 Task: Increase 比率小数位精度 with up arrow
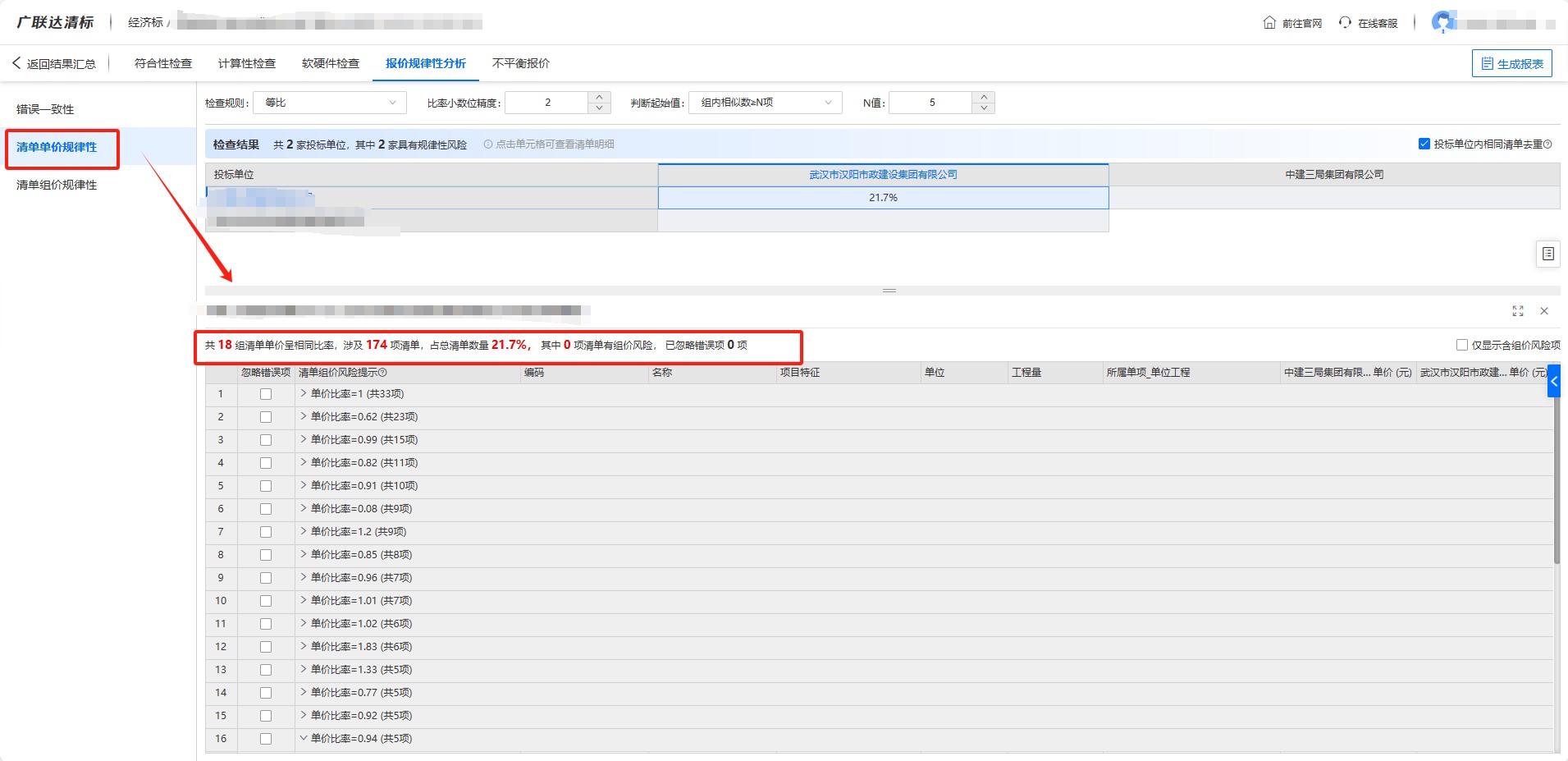click(x=599, y=97)
